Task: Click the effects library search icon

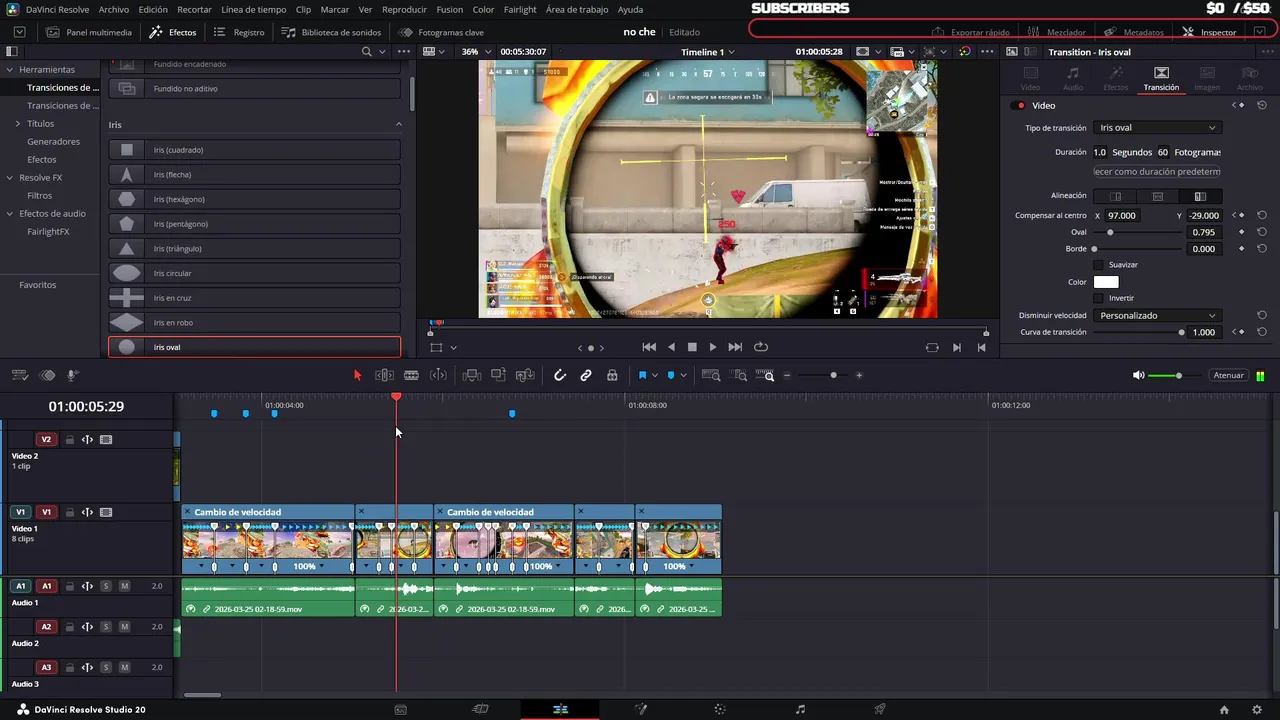Action: pos(367,51)
